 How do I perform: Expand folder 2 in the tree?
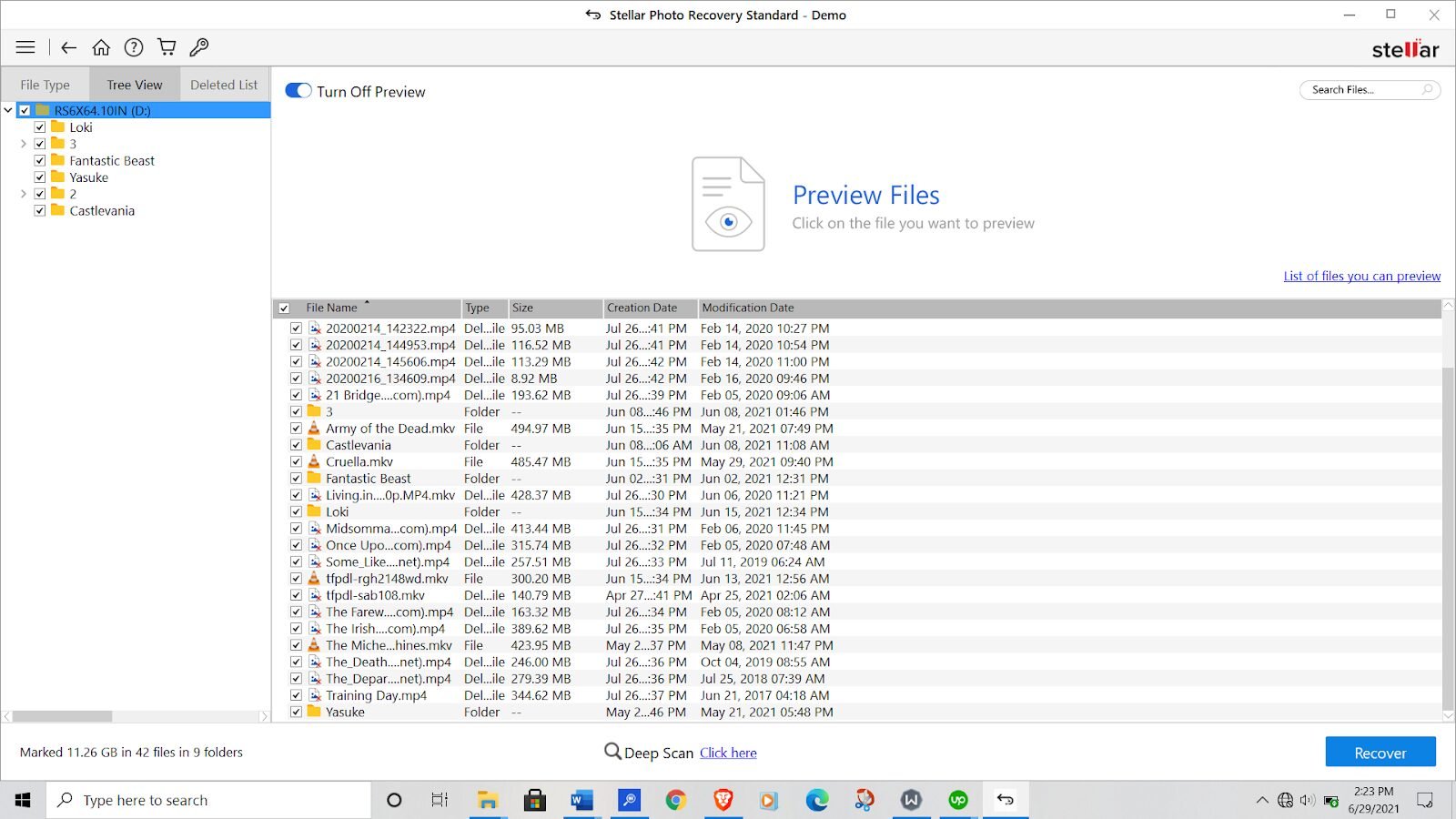(24, 194)
